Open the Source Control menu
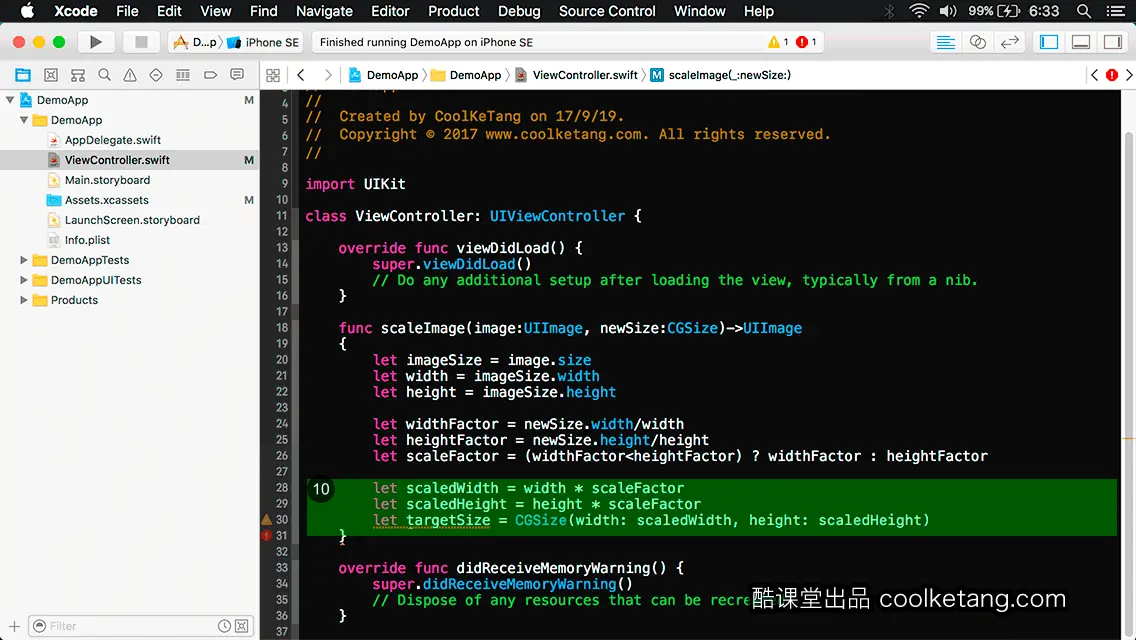The width and height of the screenshot is (1136, 640). (607, 11)
